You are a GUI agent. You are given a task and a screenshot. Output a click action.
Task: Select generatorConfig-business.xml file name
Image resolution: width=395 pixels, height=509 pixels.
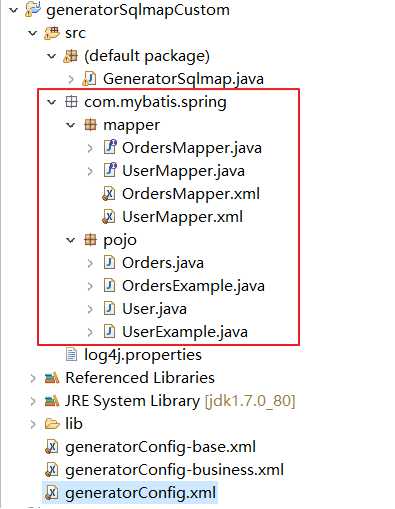174,470
